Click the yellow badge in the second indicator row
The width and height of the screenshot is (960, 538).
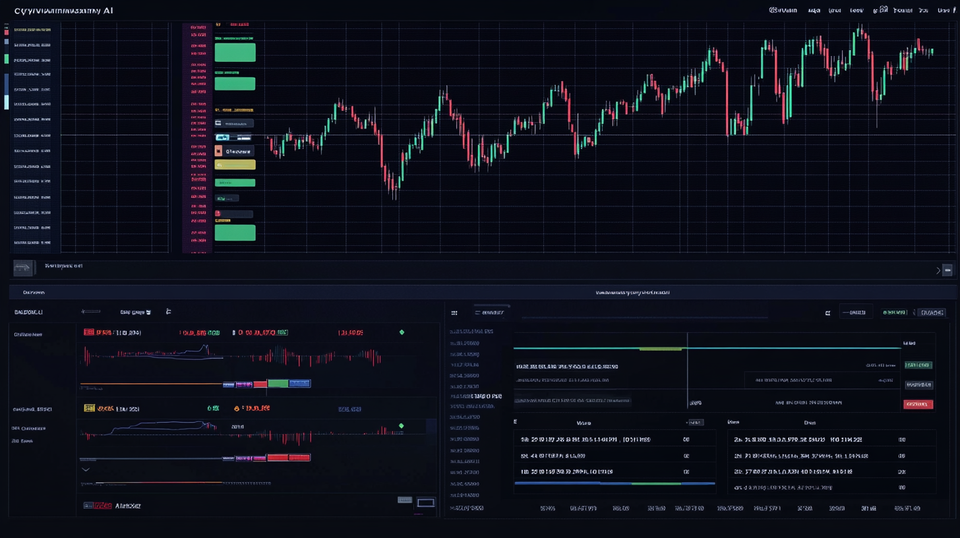[x=90, y=409]
